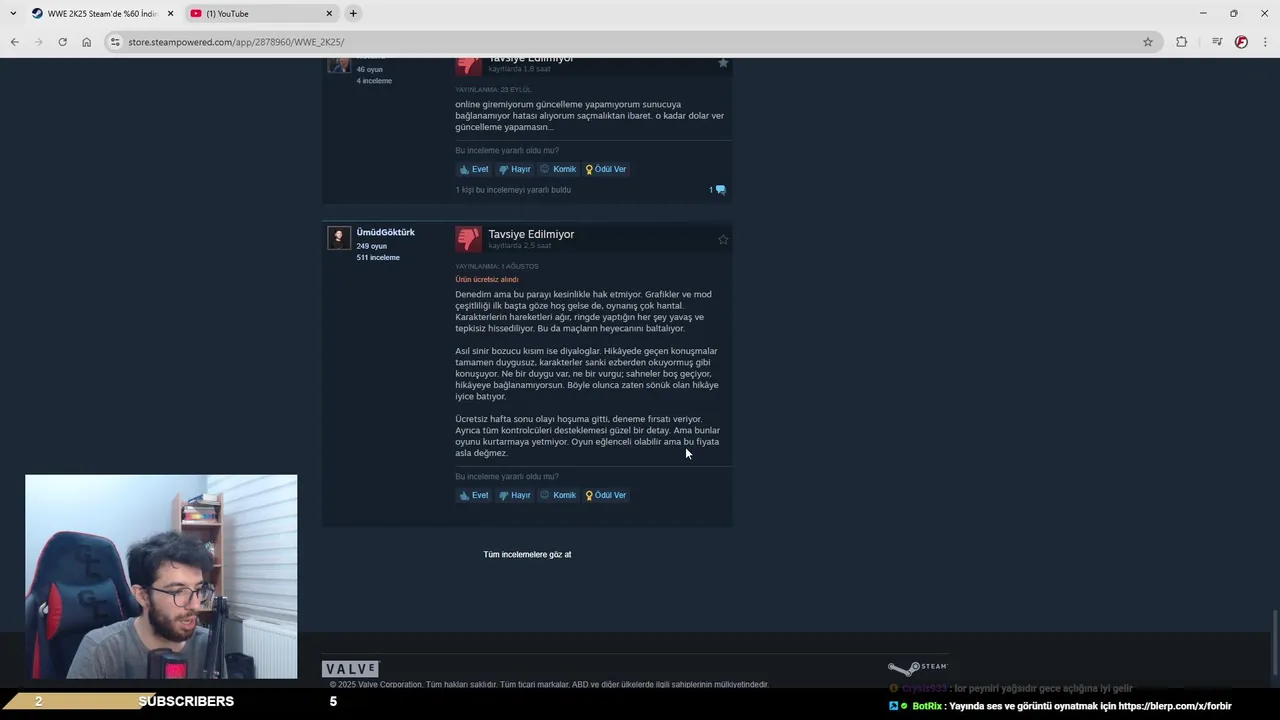Image resolution: width=1280 pixels, height=720 pixels.
Task: Reload the Steam store page
Action: (62, 42)
